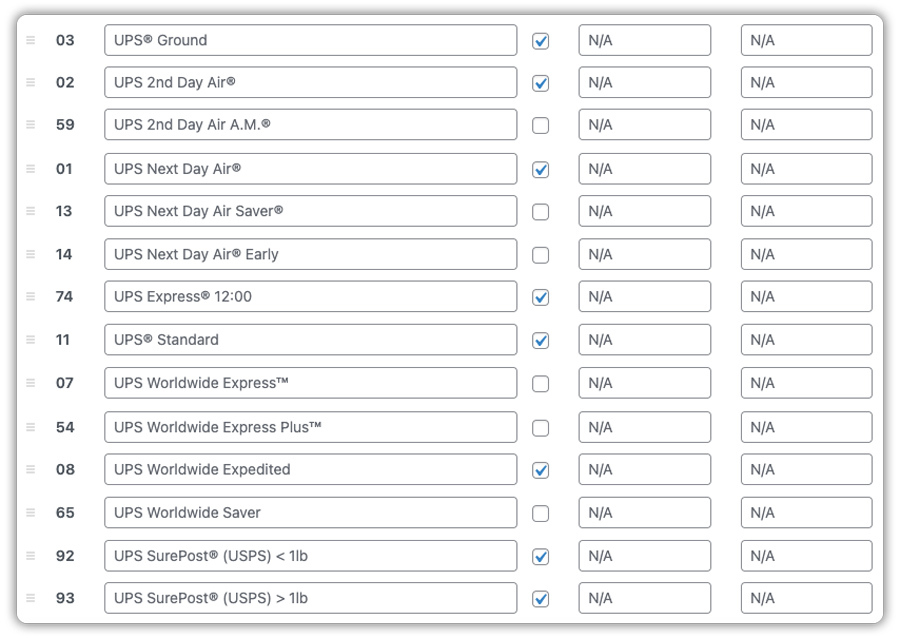This screenshot has width=900, height=638.
Task: Click the reorder handle for UPS Worldwide Saver
Action: click(31, 512)
